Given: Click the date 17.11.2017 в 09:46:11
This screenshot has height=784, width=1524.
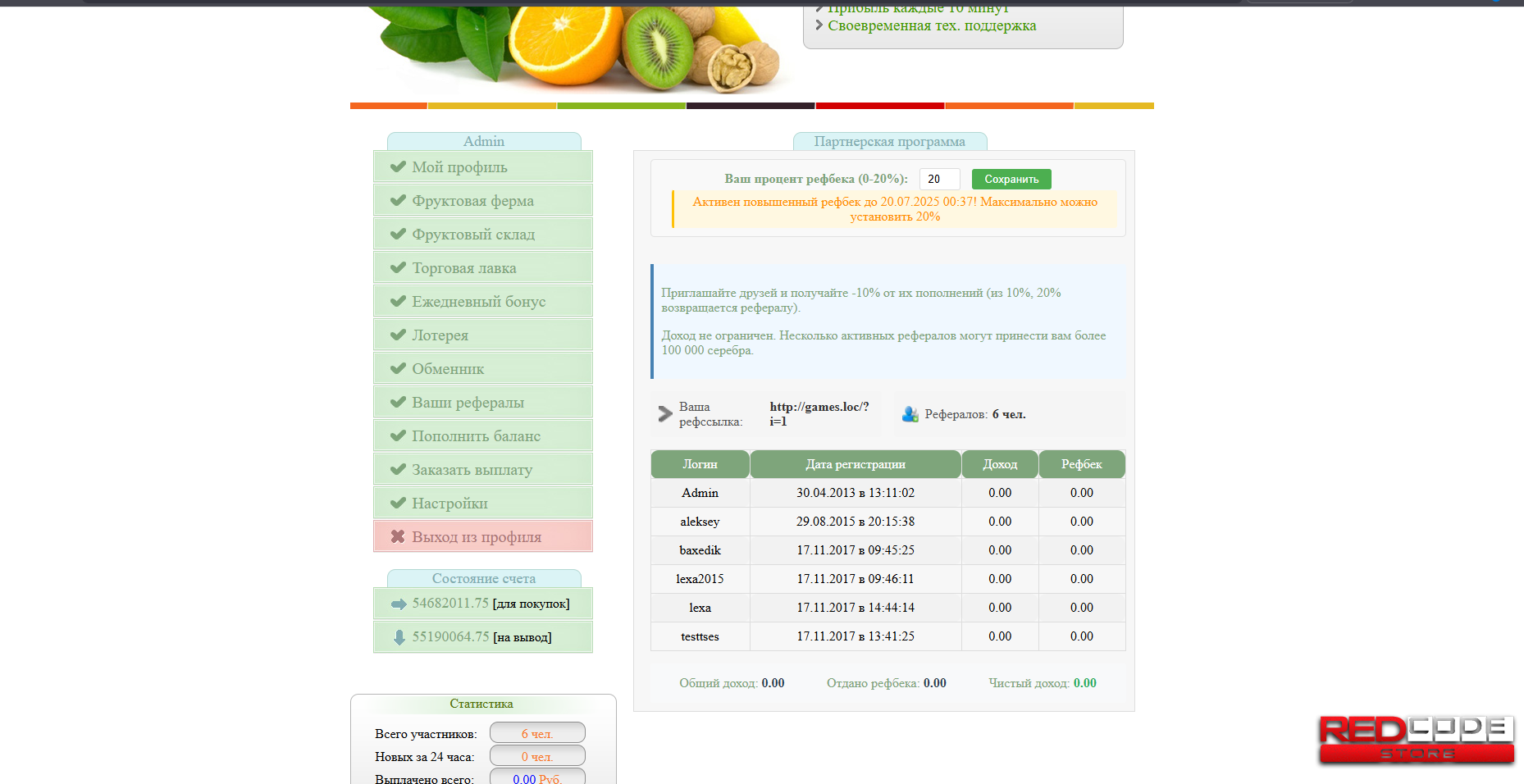Looking at the screenshot, I should (856, 579).
